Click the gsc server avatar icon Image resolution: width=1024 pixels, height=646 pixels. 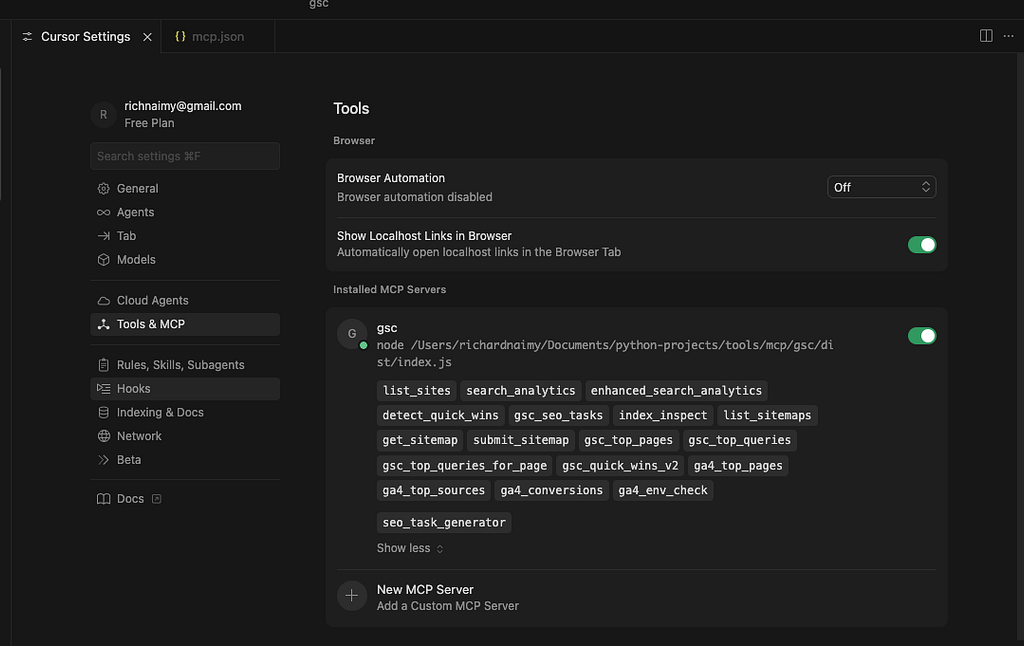[352, 334]
